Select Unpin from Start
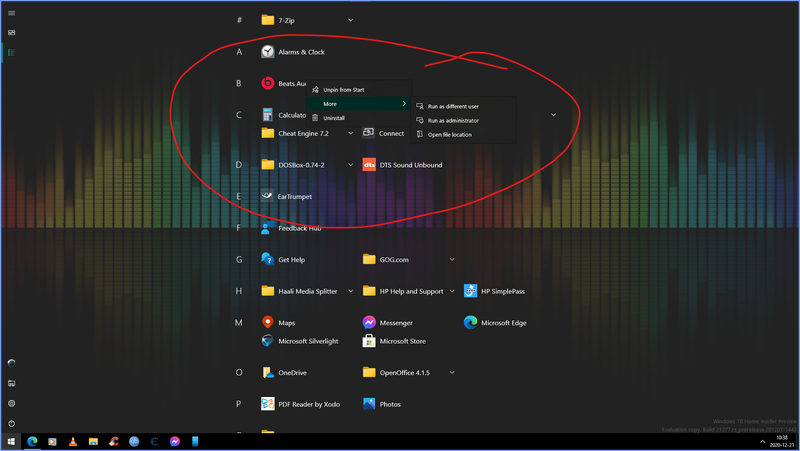 [x=359, y=90]
